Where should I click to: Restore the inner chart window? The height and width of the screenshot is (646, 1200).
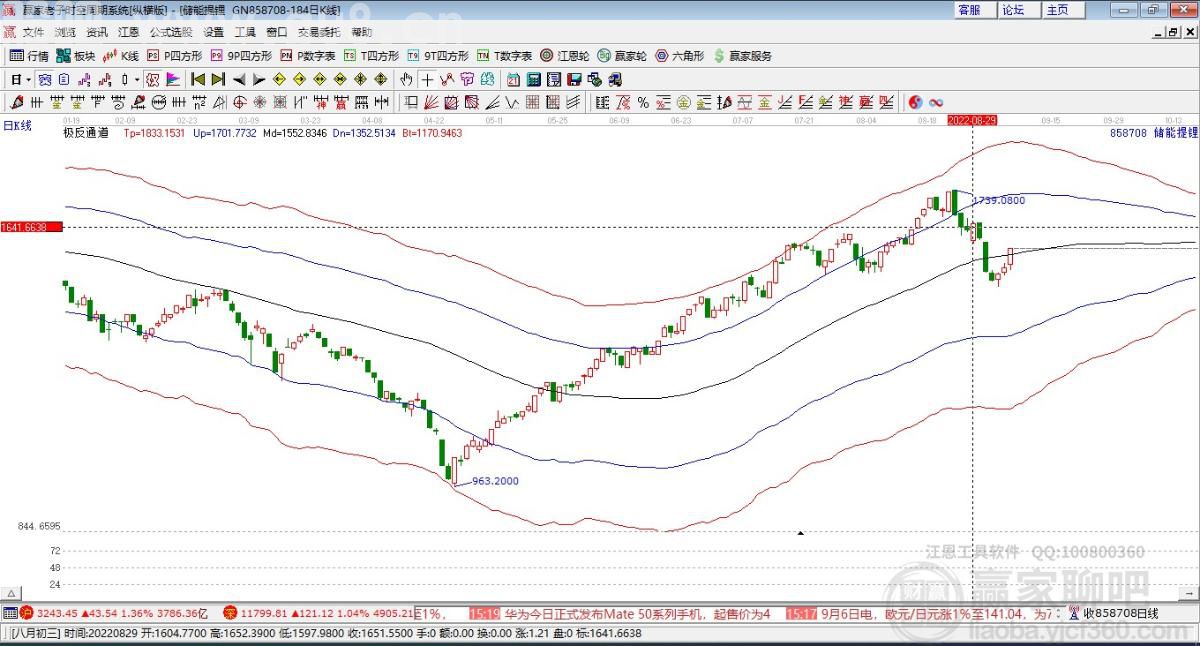[1174, 33]
